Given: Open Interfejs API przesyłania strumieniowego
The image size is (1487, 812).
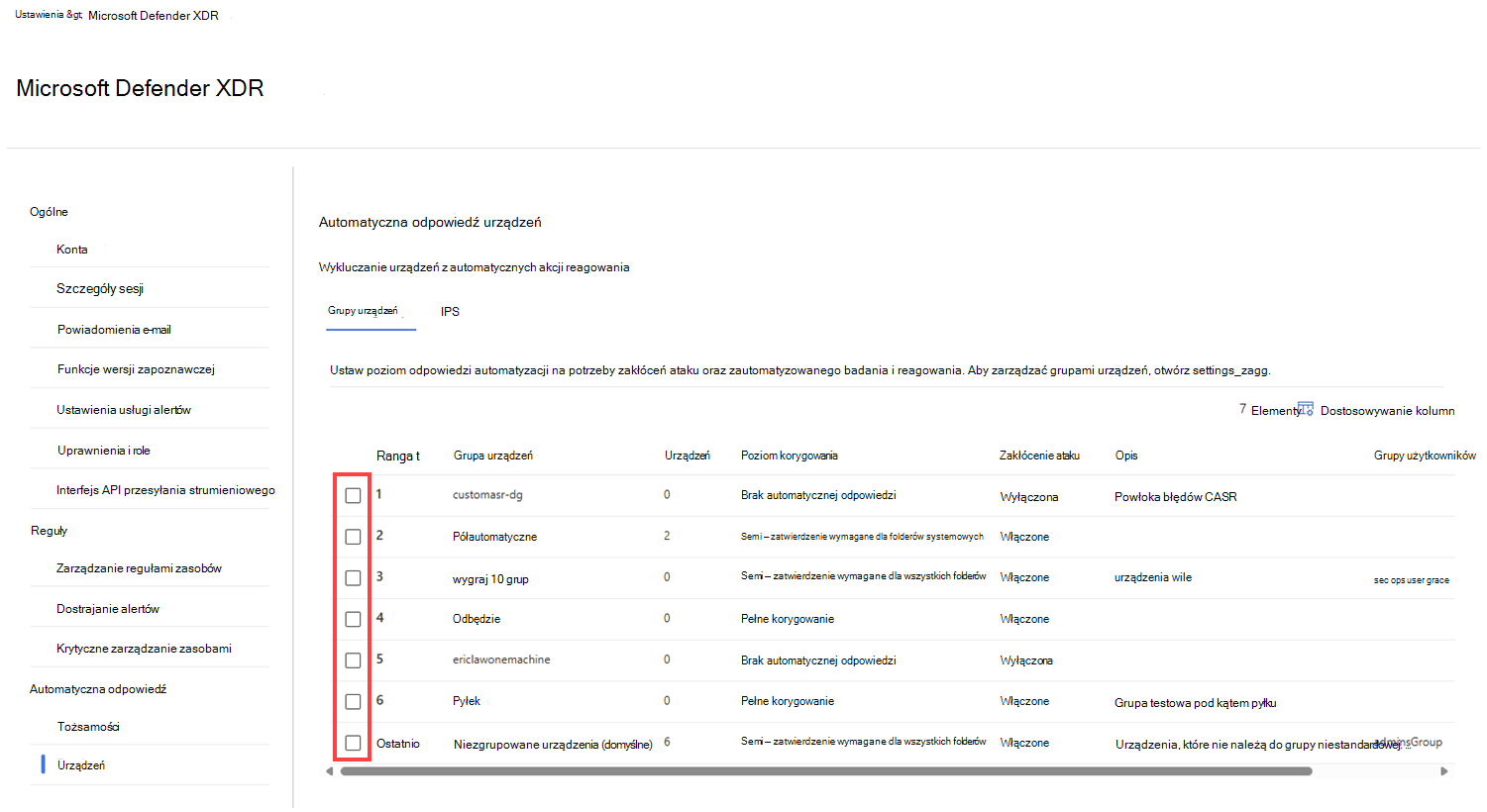Looking at the screenshot, I should pyautogui.click(x=165, y=490).
